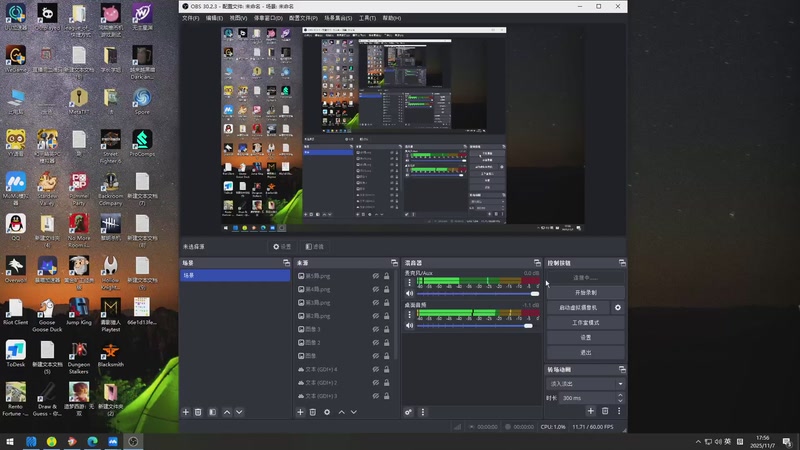Toggle lock on 图像 2 source
800x450 pixels.
pyautogui.click(x=387, y=342)
